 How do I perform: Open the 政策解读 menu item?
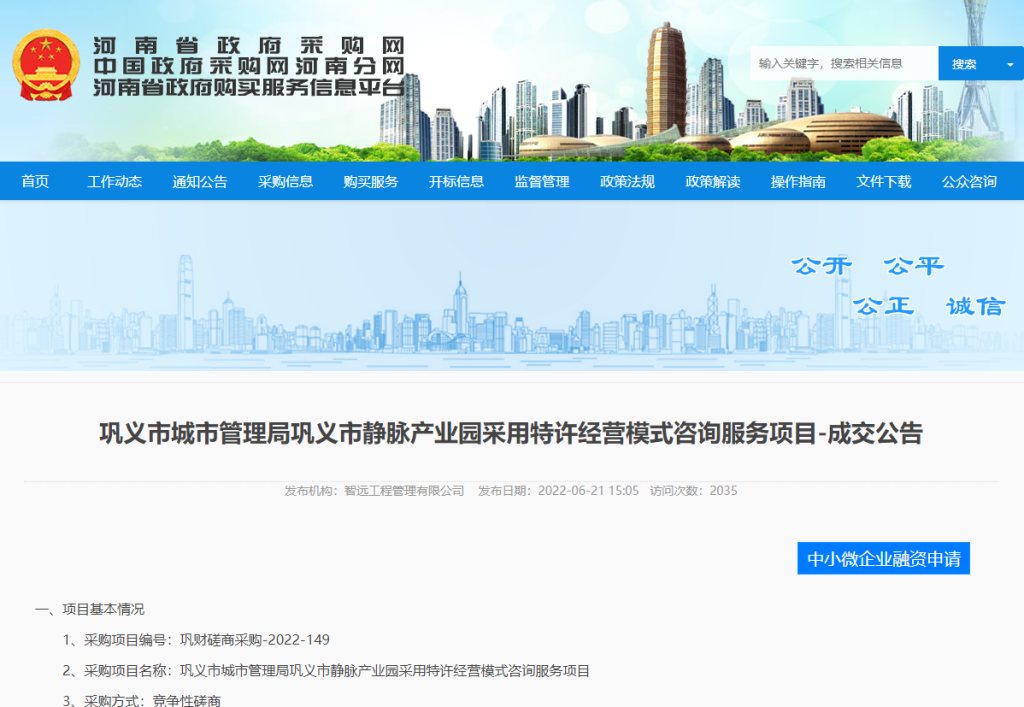[x=713, y=181]
